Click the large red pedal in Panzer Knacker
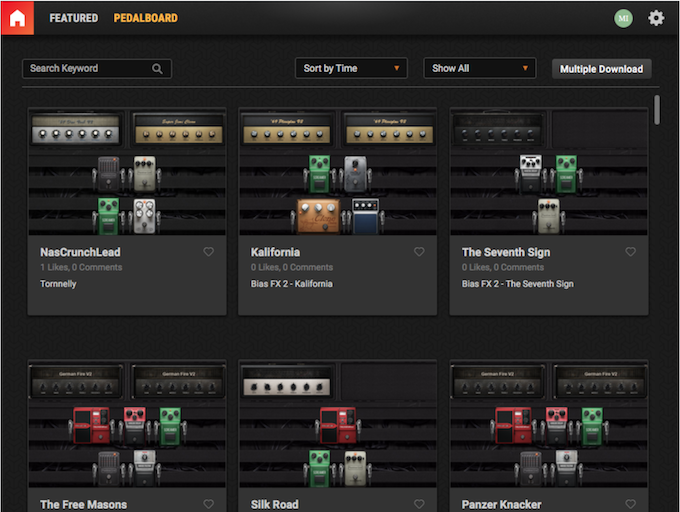 click(513, 425)
